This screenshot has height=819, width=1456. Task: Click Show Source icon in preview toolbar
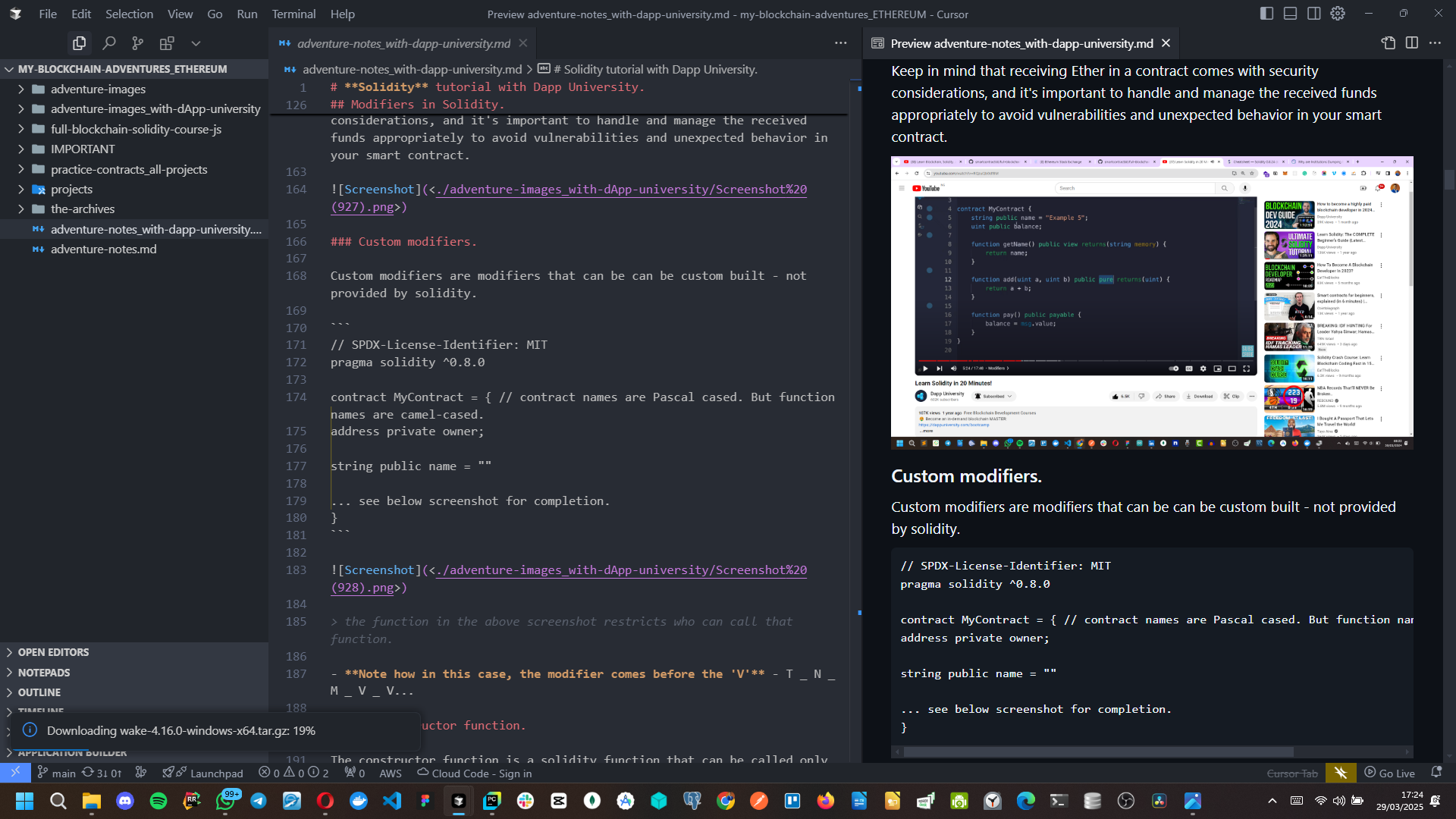point(1388,43)
